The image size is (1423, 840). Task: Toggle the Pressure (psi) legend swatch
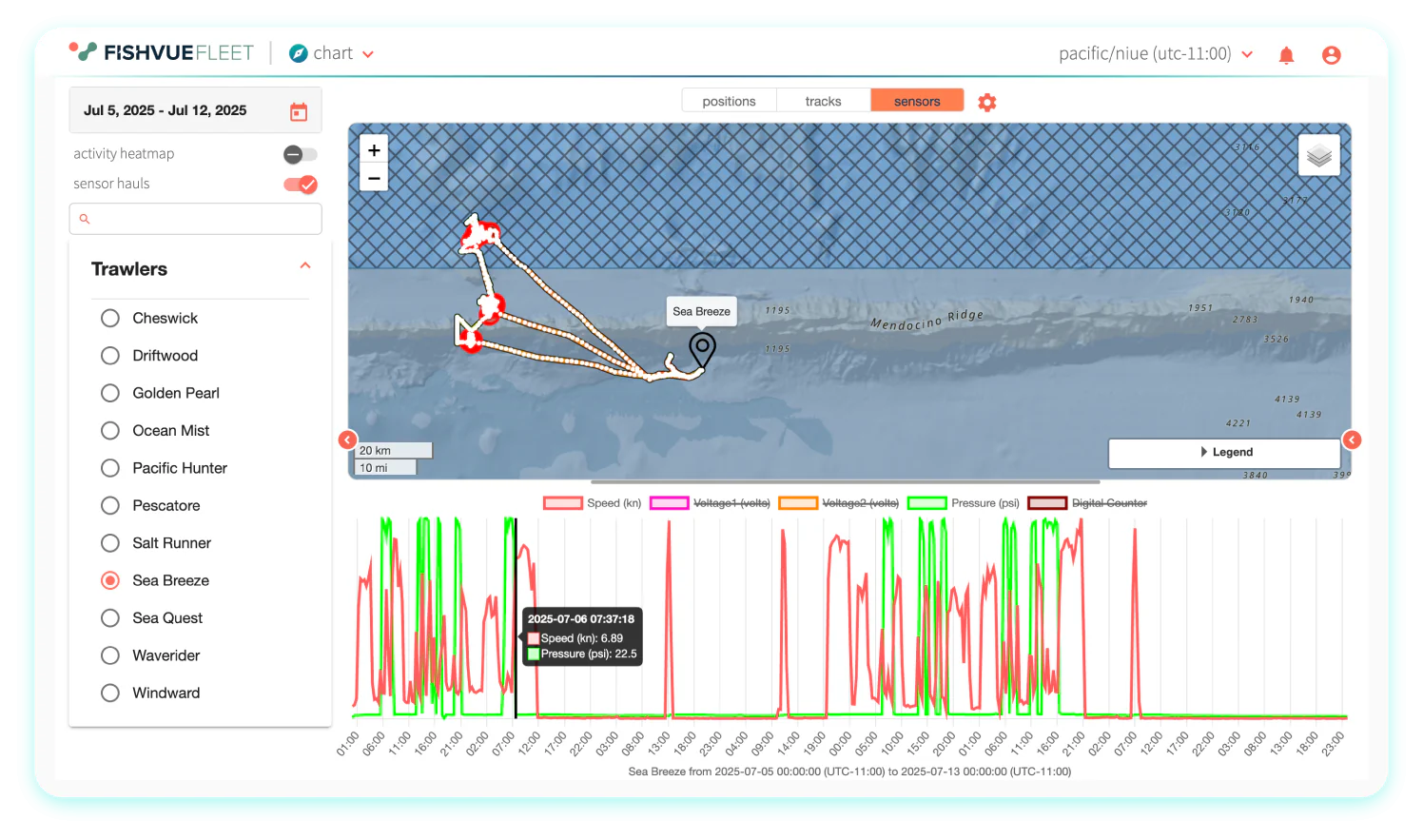point(926,503)
